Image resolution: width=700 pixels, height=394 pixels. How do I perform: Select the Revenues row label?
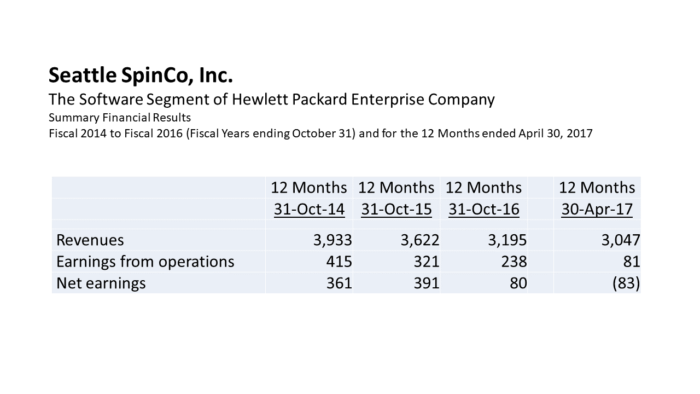[x=90, y=240]
